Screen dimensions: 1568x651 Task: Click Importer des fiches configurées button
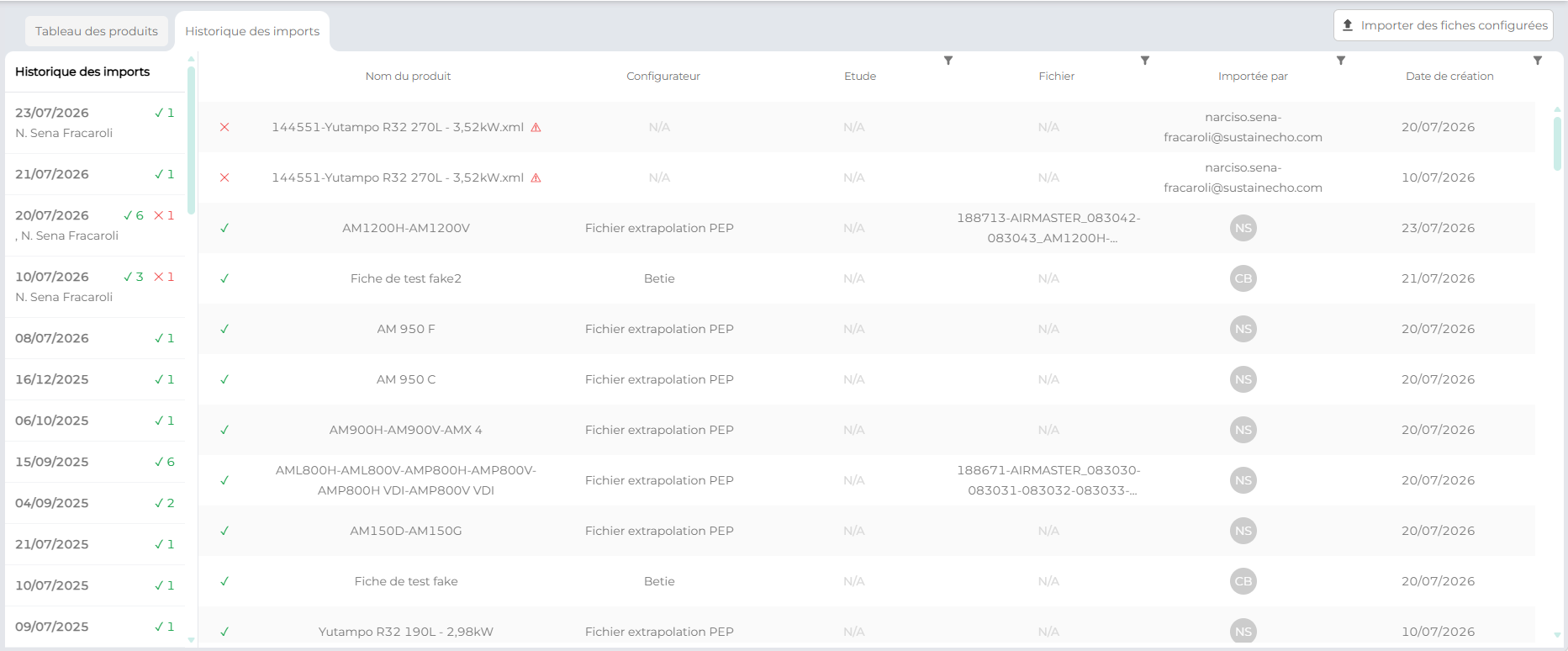1444,25
